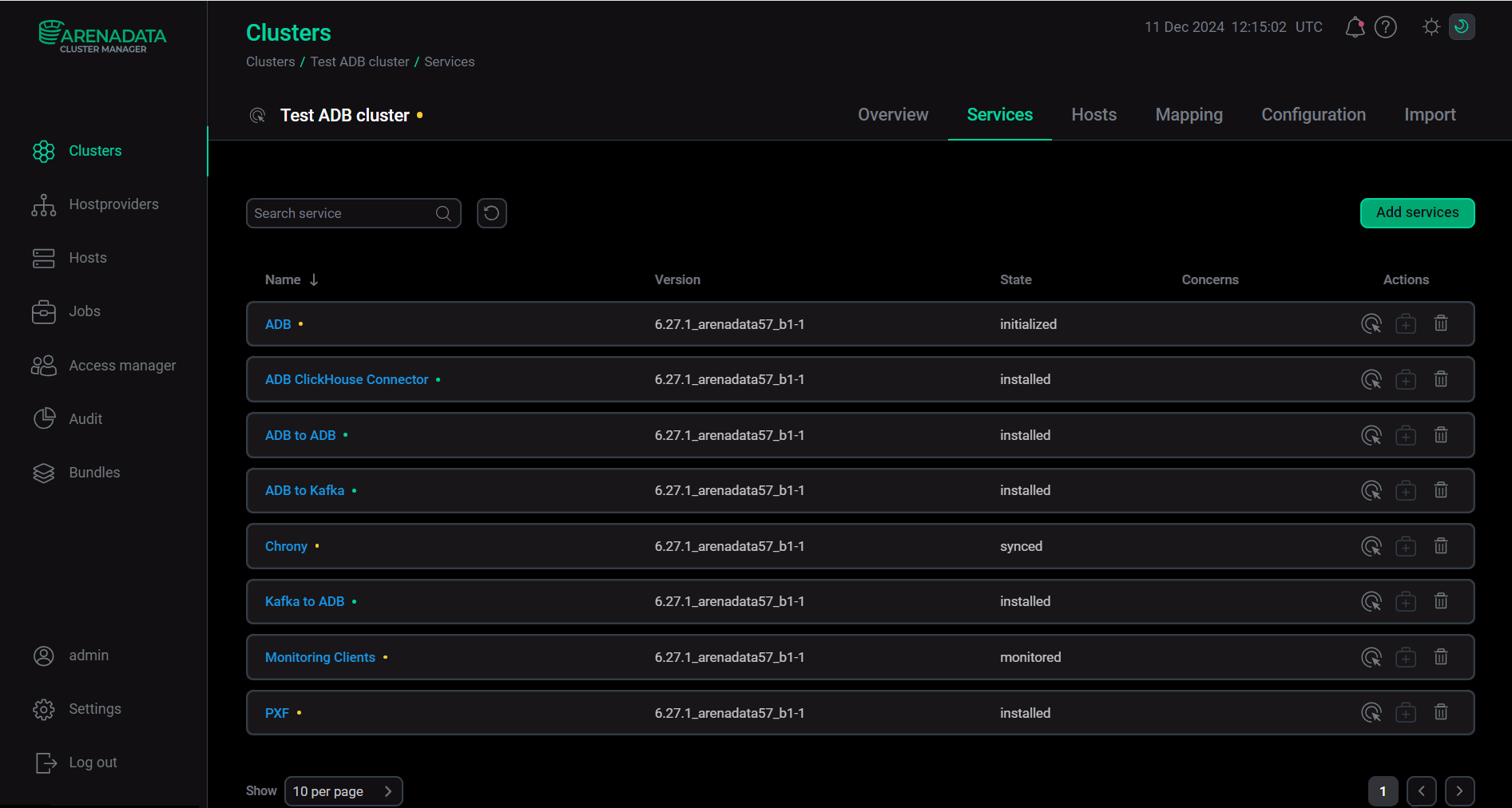Click maintenance icon in ADB ClickHouse Connector row
The width and height of the screenshot is (1512, 808).
point(1406,379)
